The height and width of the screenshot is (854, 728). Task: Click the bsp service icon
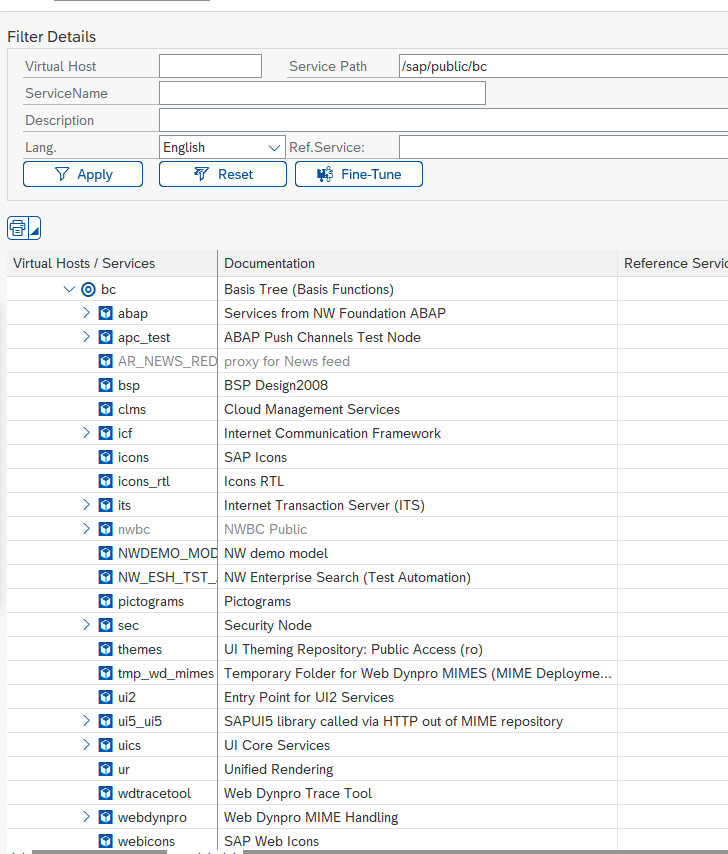point(106,385)
